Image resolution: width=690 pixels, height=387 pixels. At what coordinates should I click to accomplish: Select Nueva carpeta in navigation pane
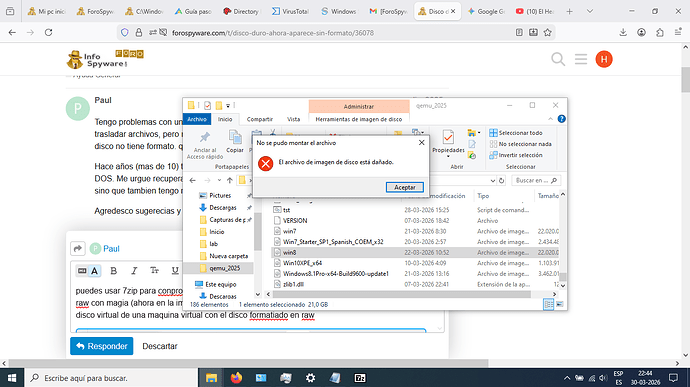tap(228, 256)
